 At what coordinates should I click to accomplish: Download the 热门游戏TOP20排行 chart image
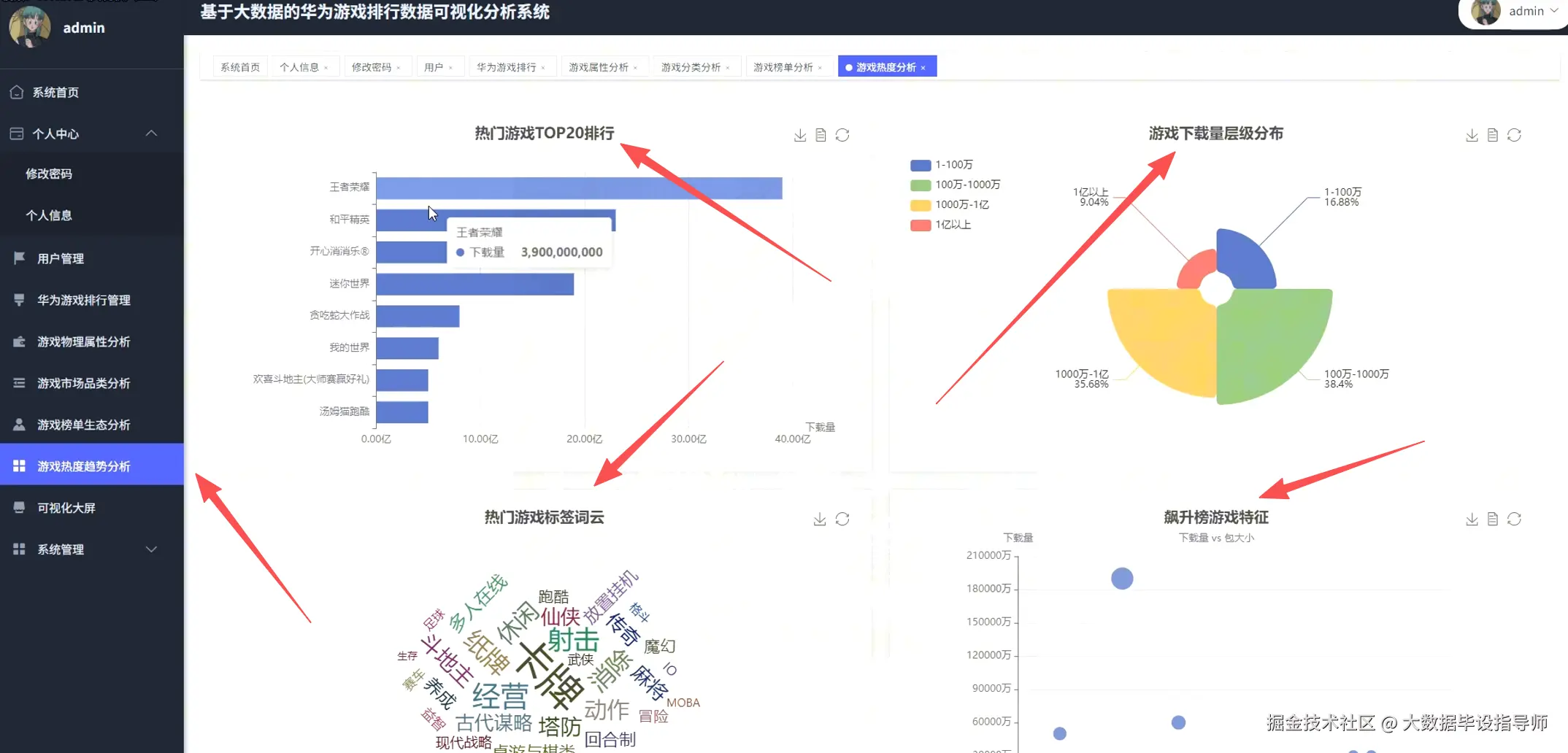[x=799, y=134]
